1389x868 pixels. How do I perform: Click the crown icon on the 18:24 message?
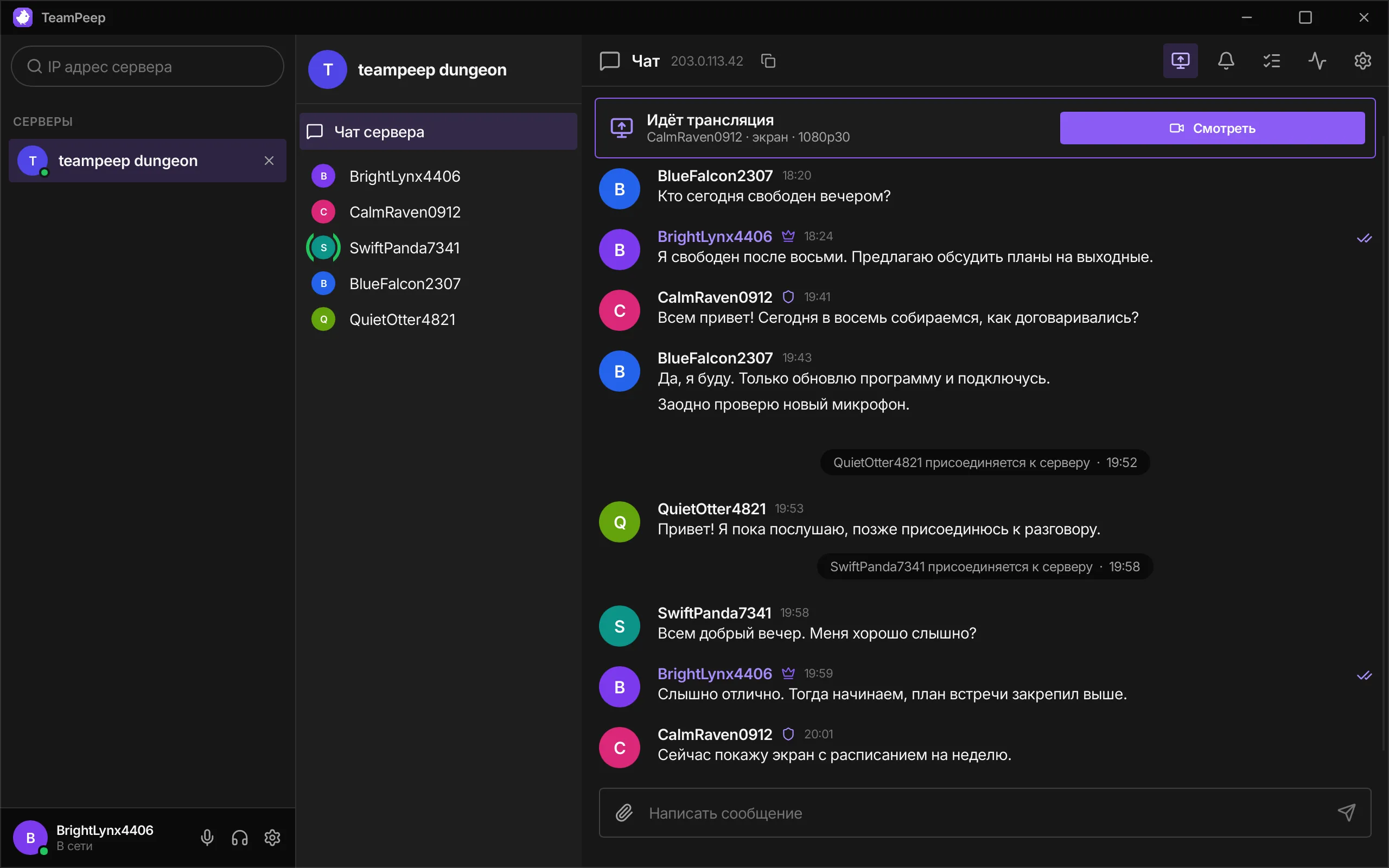788,236
